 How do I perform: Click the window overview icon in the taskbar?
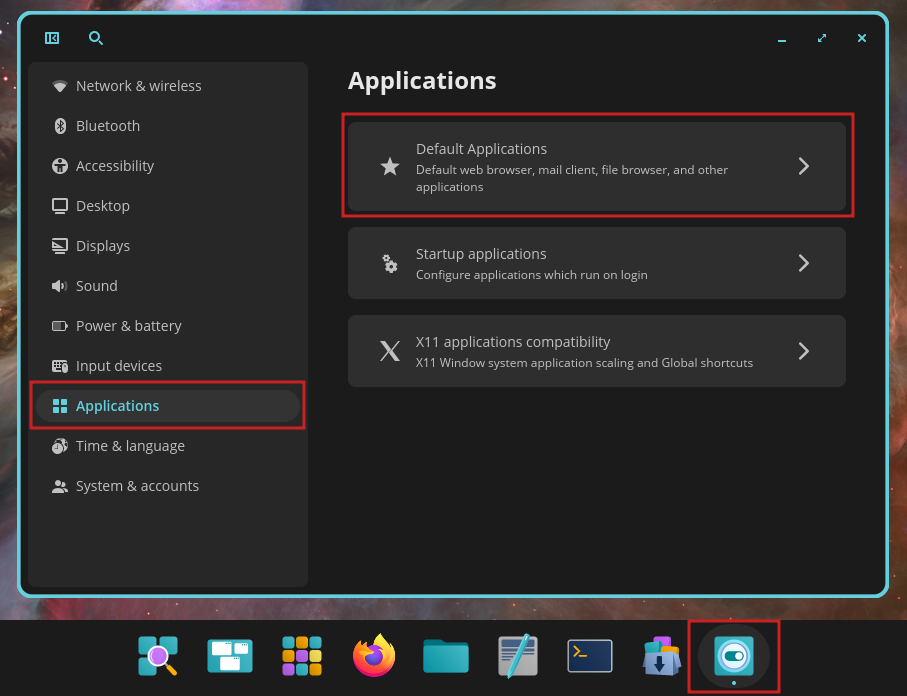(229, 655)
